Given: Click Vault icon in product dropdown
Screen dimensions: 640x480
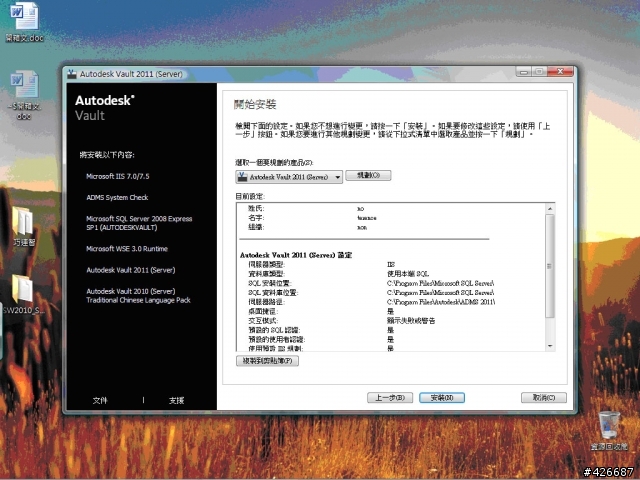Looking at the screenshot, I should (242, 177).
